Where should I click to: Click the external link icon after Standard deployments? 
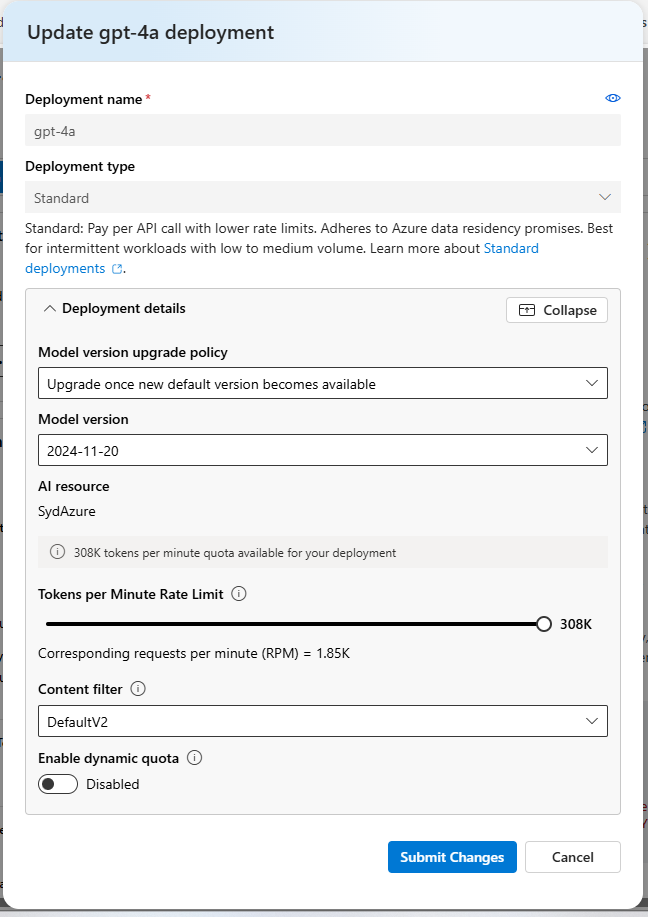[x=116, y=268]
